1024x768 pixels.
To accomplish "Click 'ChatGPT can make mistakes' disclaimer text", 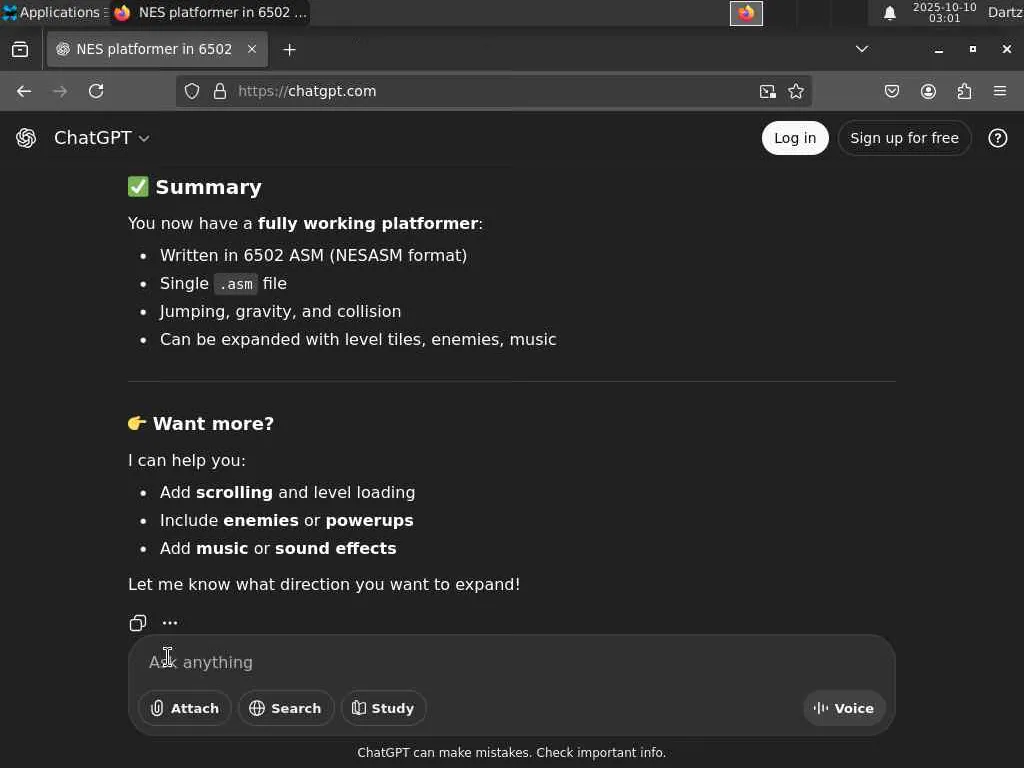I will 511,752.
